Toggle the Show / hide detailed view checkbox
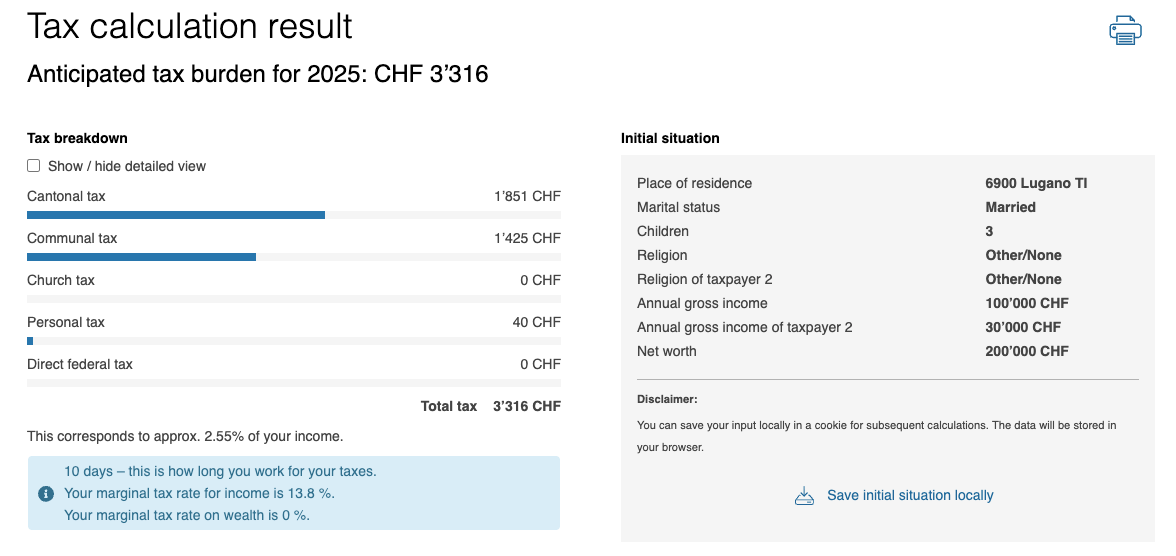 click(x=34, y=166)
